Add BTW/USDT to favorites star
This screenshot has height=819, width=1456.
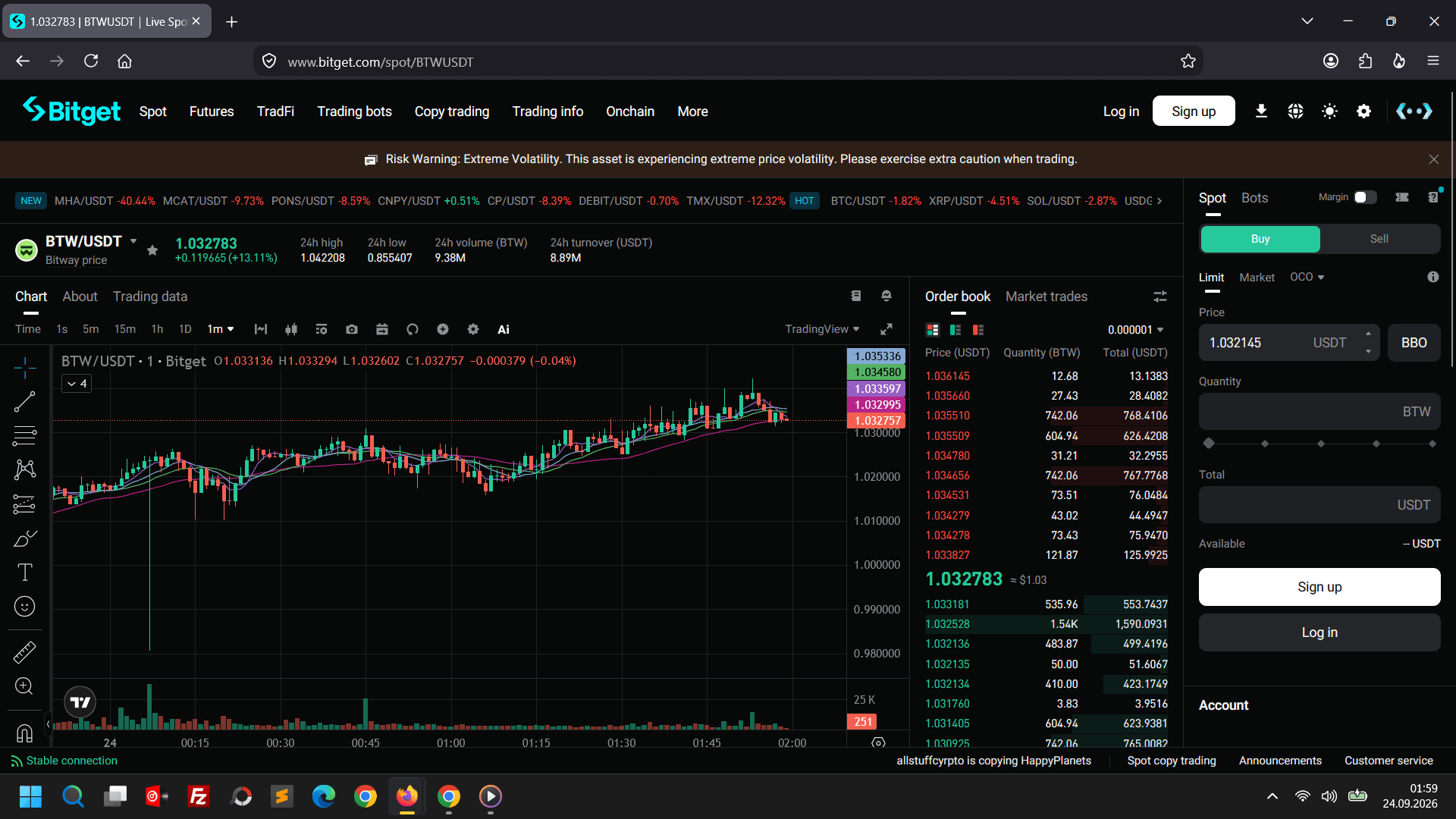[152, 250]
